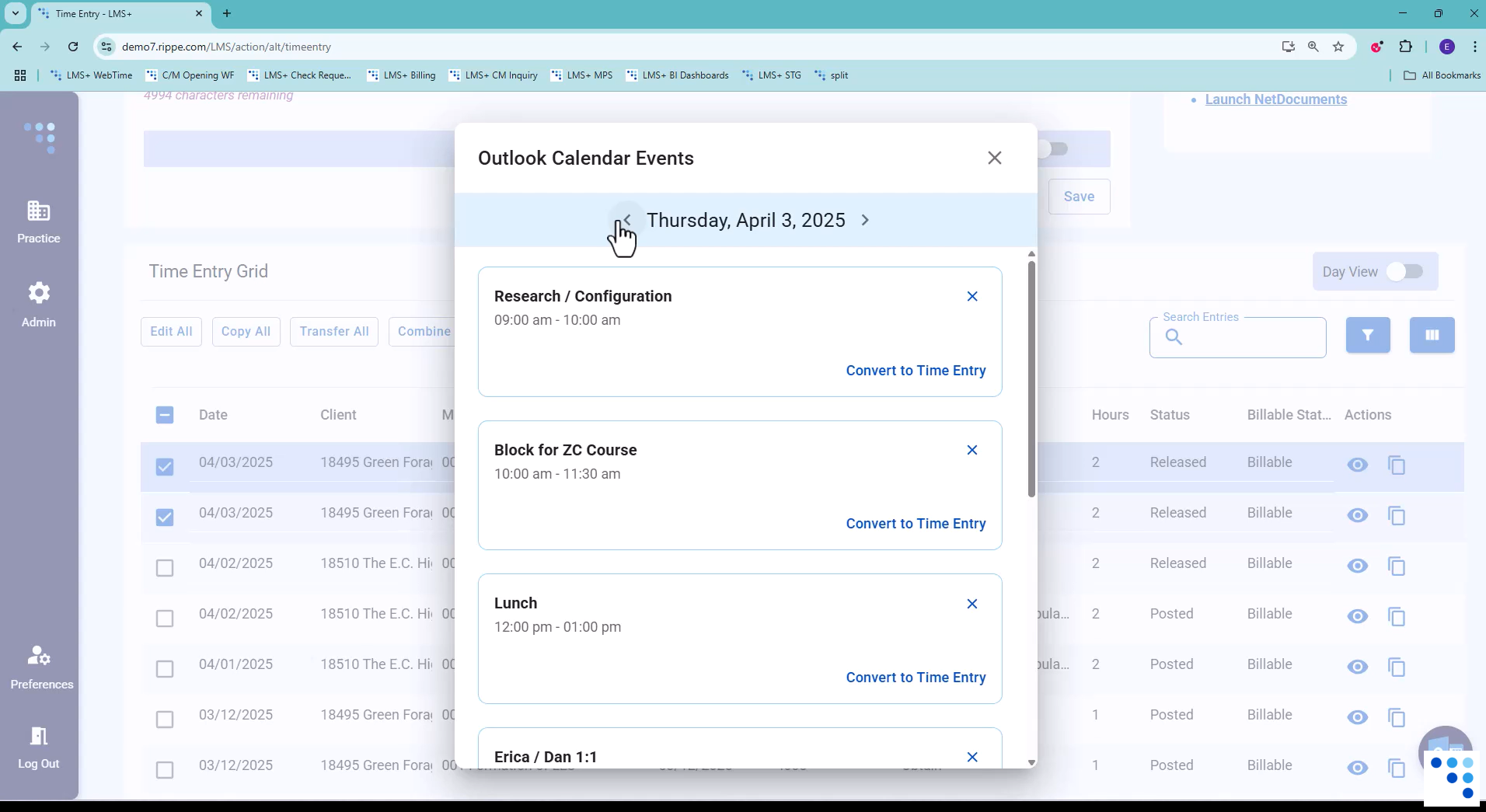Close the Outlook Calendar Events dialog
Image resolution: width=1486 pixels, height=812 pixels.
click(994, 158)
